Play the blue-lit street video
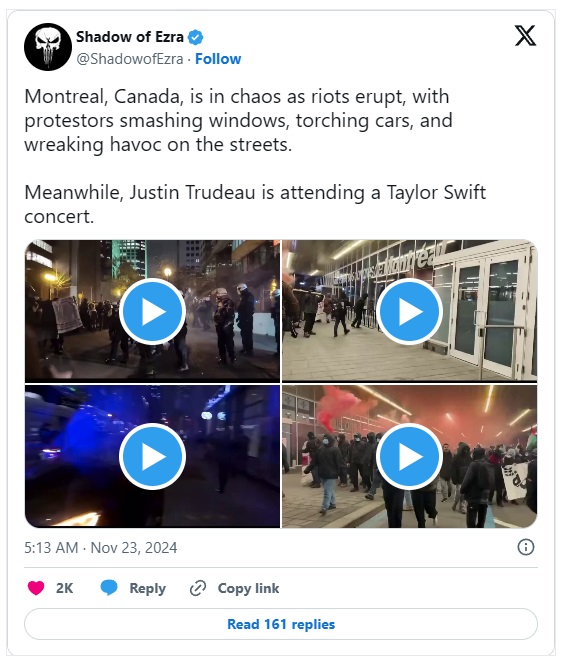Image resolution: width=566 pixels, height=667 pixels. [x=152, y=456]
